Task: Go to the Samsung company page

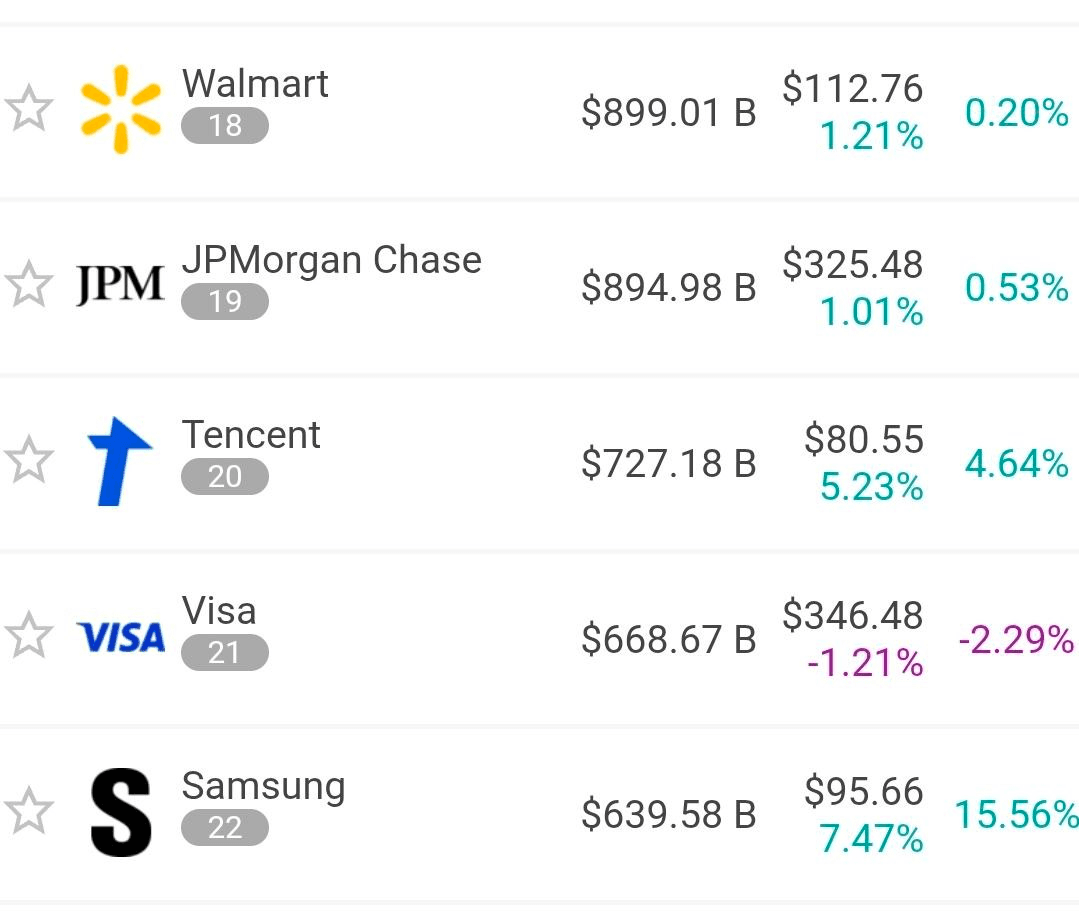Action: pyautogui.click(x=263, y=786)
